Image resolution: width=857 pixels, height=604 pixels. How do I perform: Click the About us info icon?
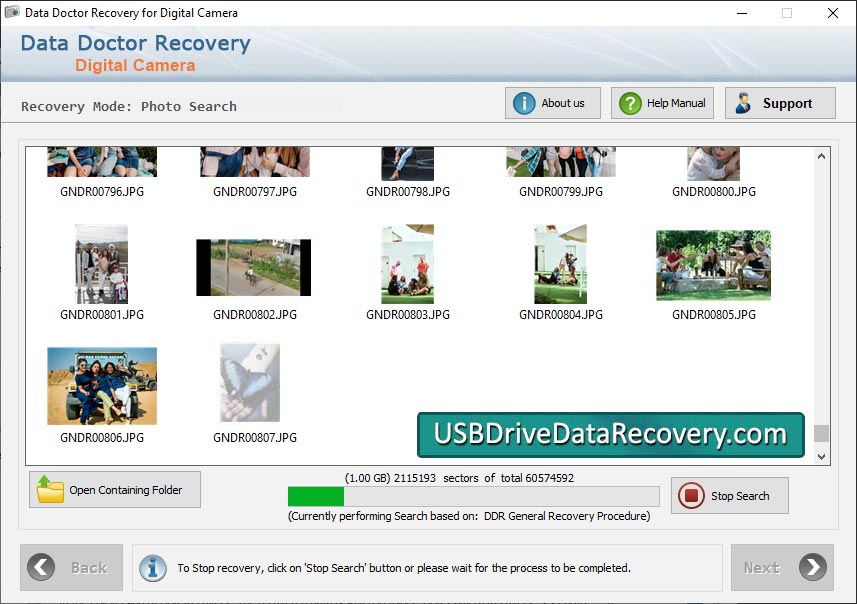[x=524, y=103]
